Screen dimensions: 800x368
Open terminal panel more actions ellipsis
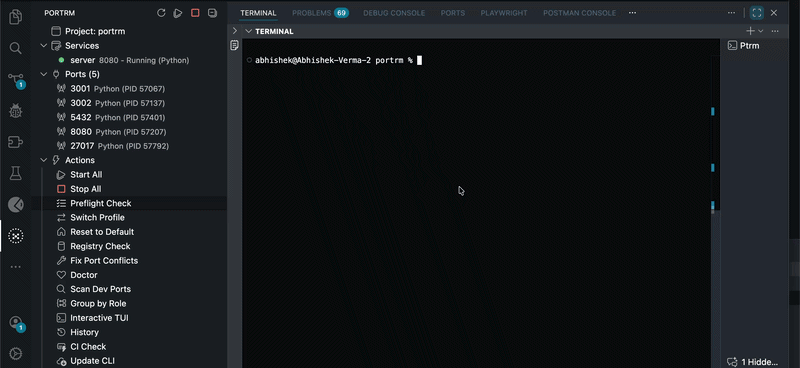(775, 31)
